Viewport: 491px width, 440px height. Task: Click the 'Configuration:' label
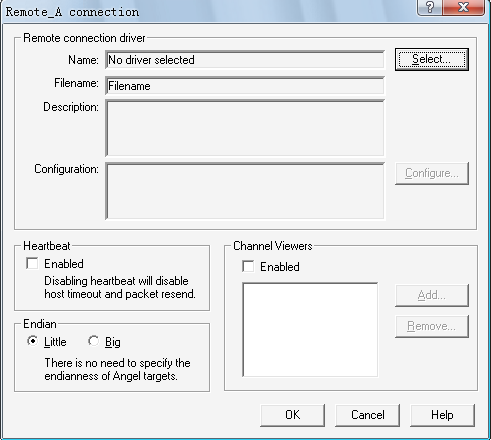66,169
